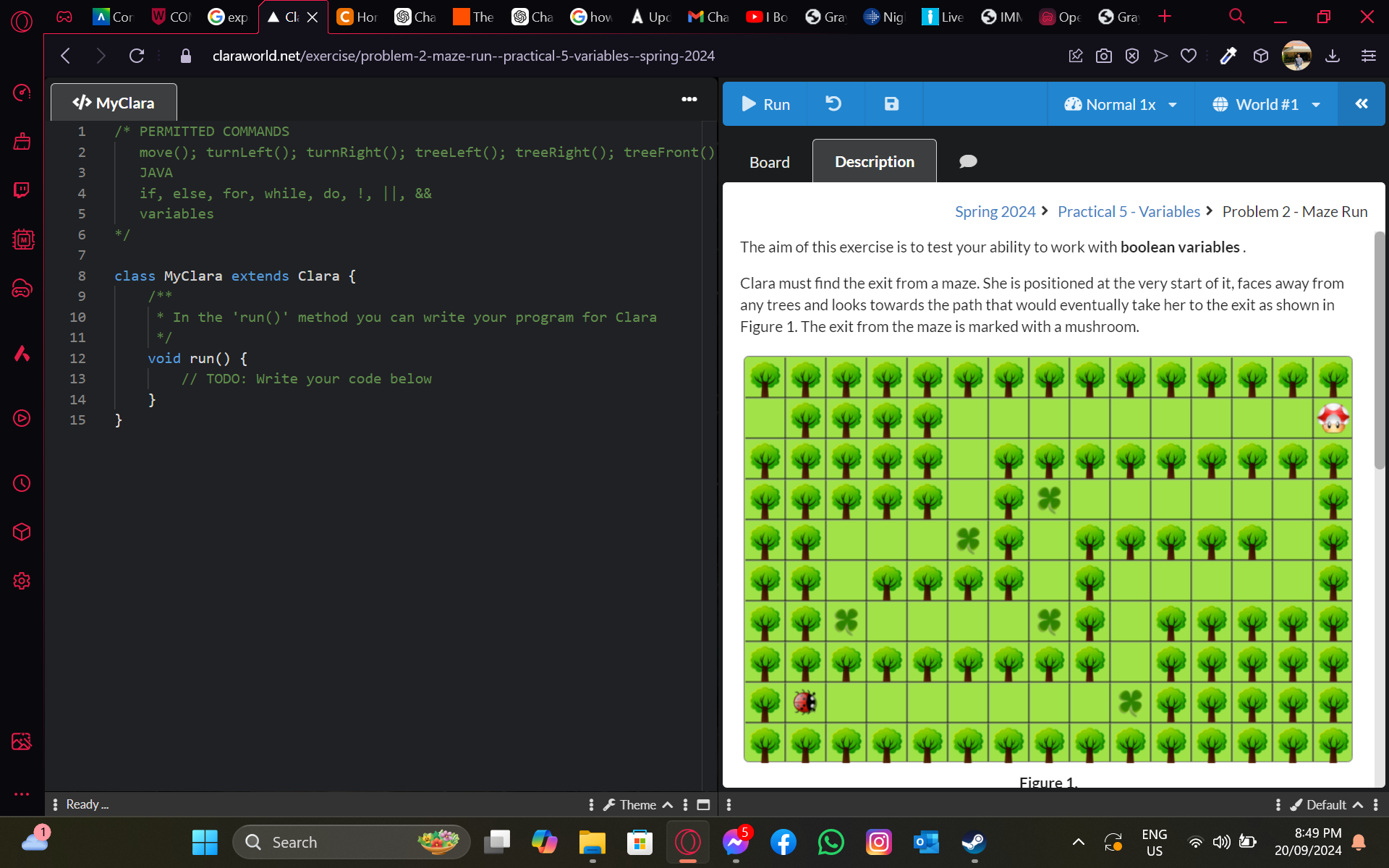
Task: Click the reset/undo world icon
Action: [x=833, y=104]
